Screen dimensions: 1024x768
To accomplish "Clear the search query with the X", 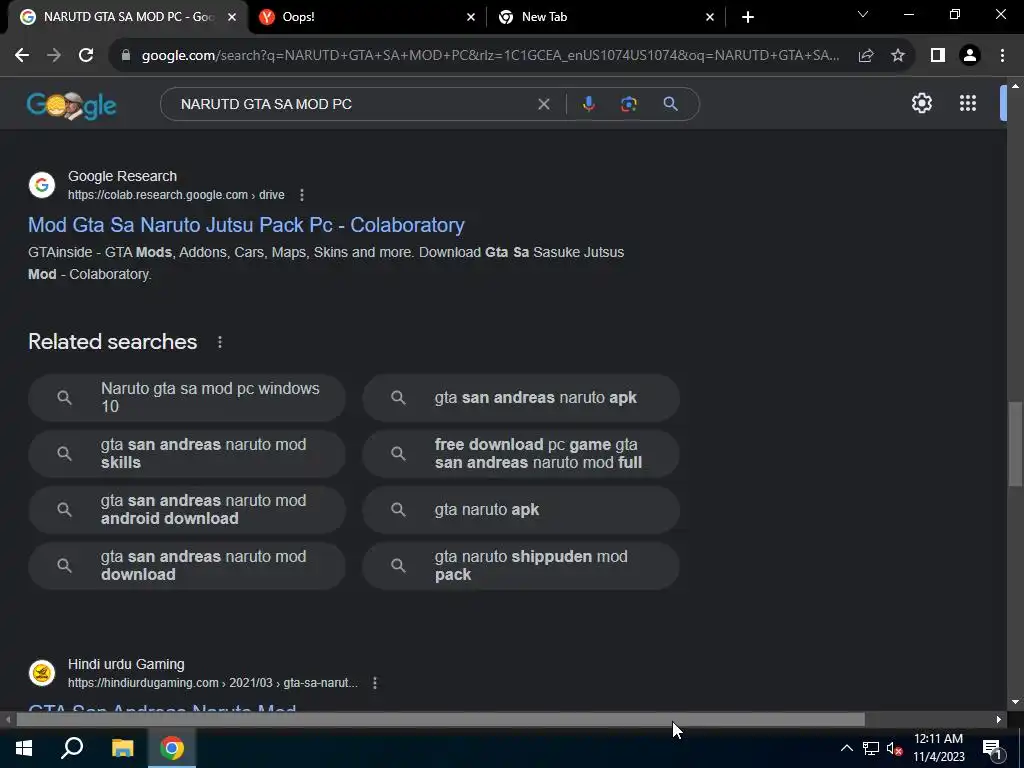I will pos(543,104).
